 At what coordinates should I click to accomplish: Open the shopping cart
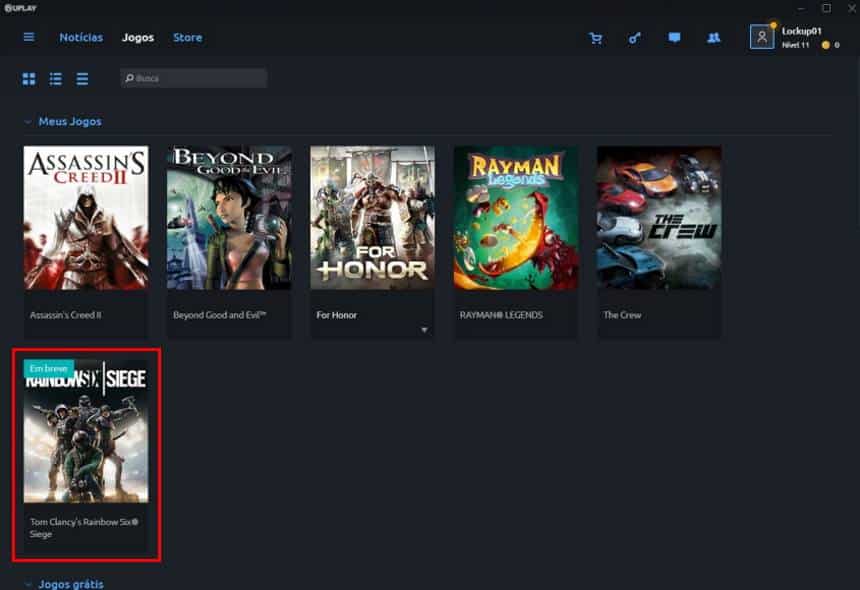click(596, 38)
